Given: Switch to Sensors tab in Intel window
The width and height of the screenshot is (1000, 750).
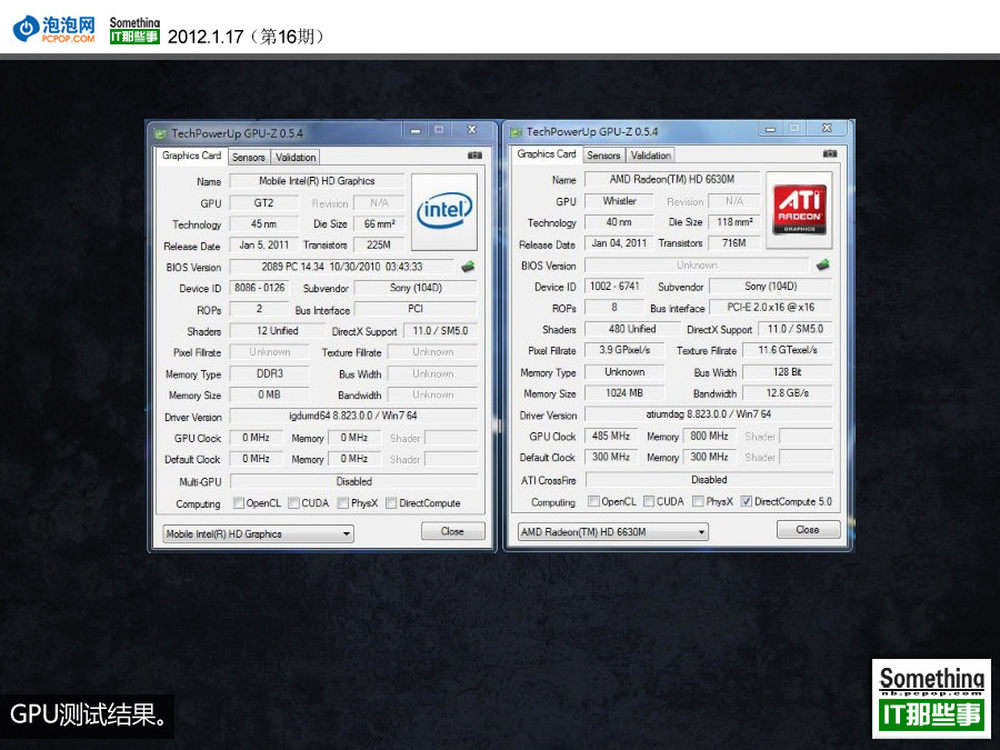Looking at the screenshot, I should click(248, 157).
